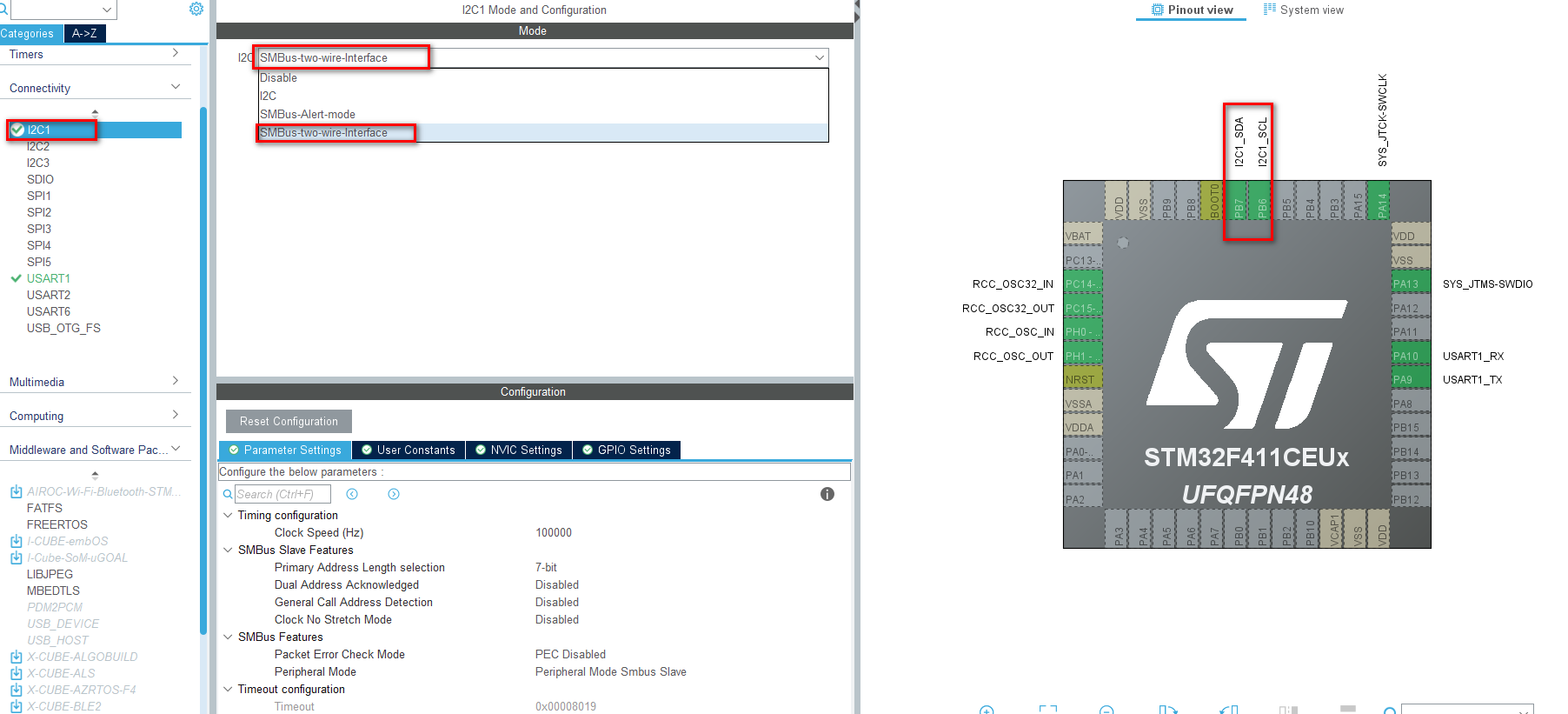Collapse Timing configuration section
The image size is (1568, 714).
pyautogui.click(x=228, y=515)
